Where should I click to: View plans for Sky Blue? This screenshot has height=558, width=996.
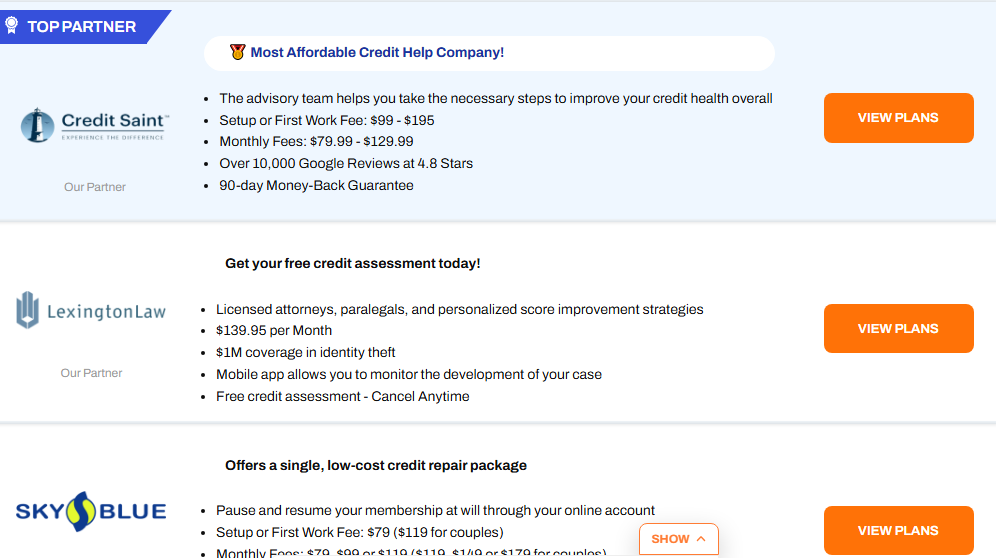[x=898, y=531]
